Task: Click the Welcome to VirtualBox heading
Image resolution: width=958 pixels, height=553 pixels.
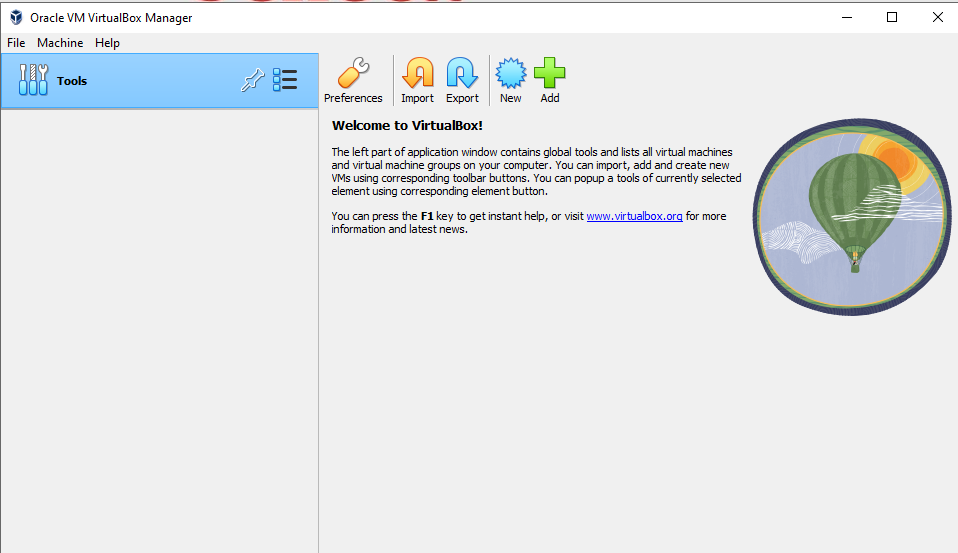Action: pos(407,126)
